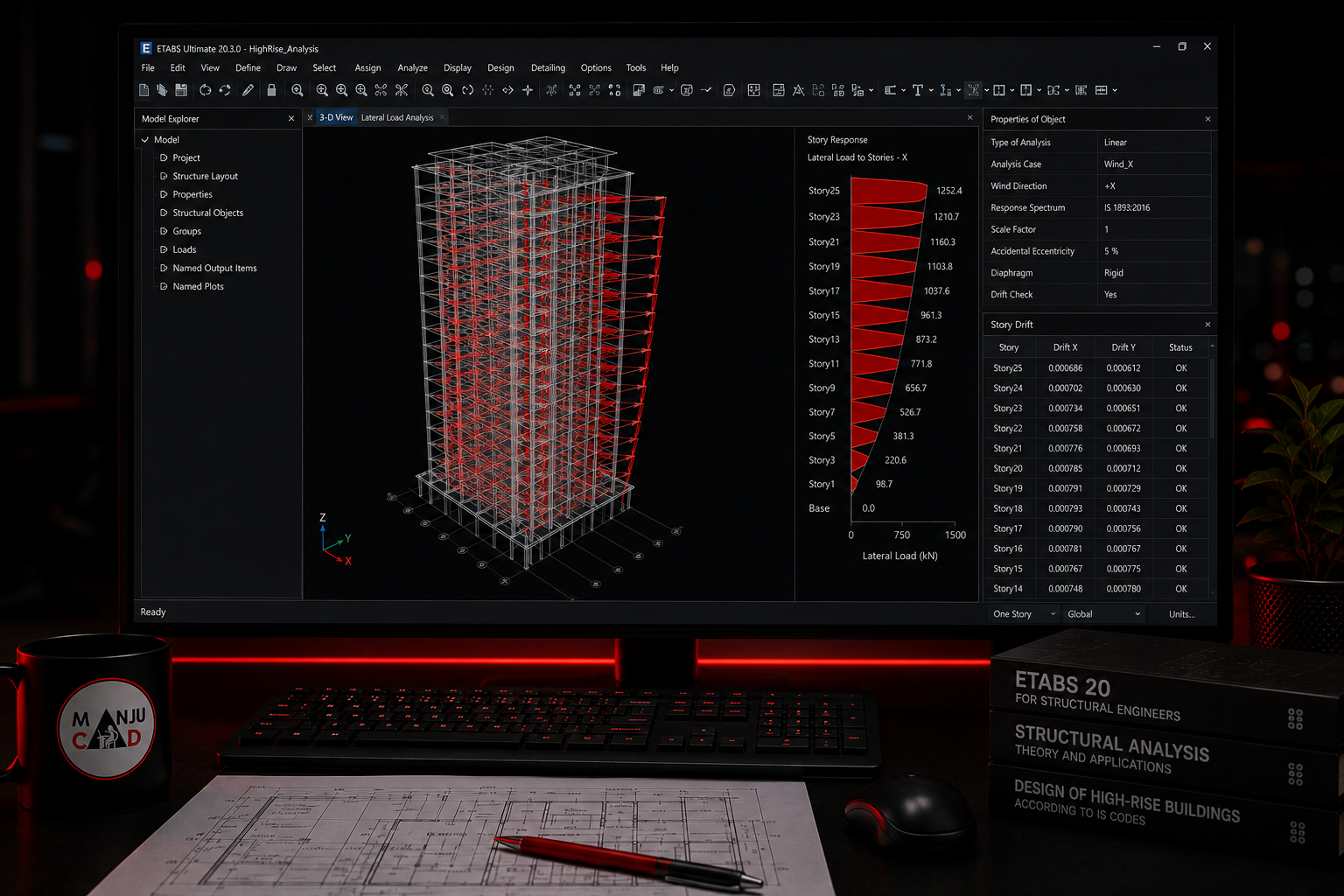Expand the Structure Layout node arrow
Screen dimensions: 1344x896
tap(164, 177)
